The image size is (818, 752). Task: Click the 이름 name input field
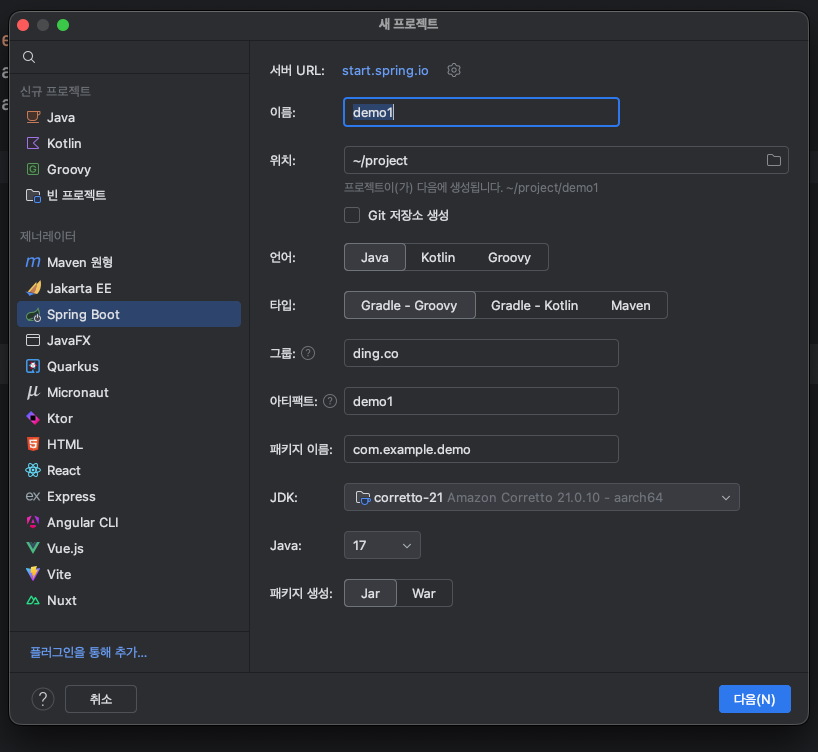481,112
